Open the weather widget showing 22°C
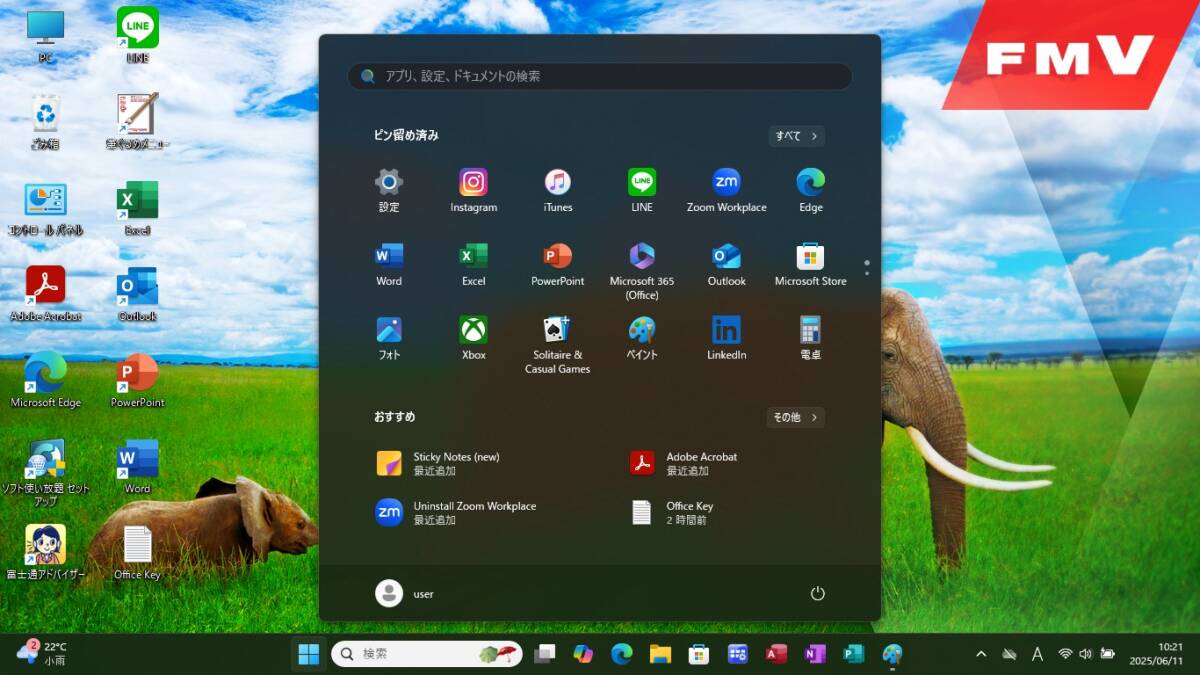The width and height of the screenshot is (1200, 675). [42, 653]
